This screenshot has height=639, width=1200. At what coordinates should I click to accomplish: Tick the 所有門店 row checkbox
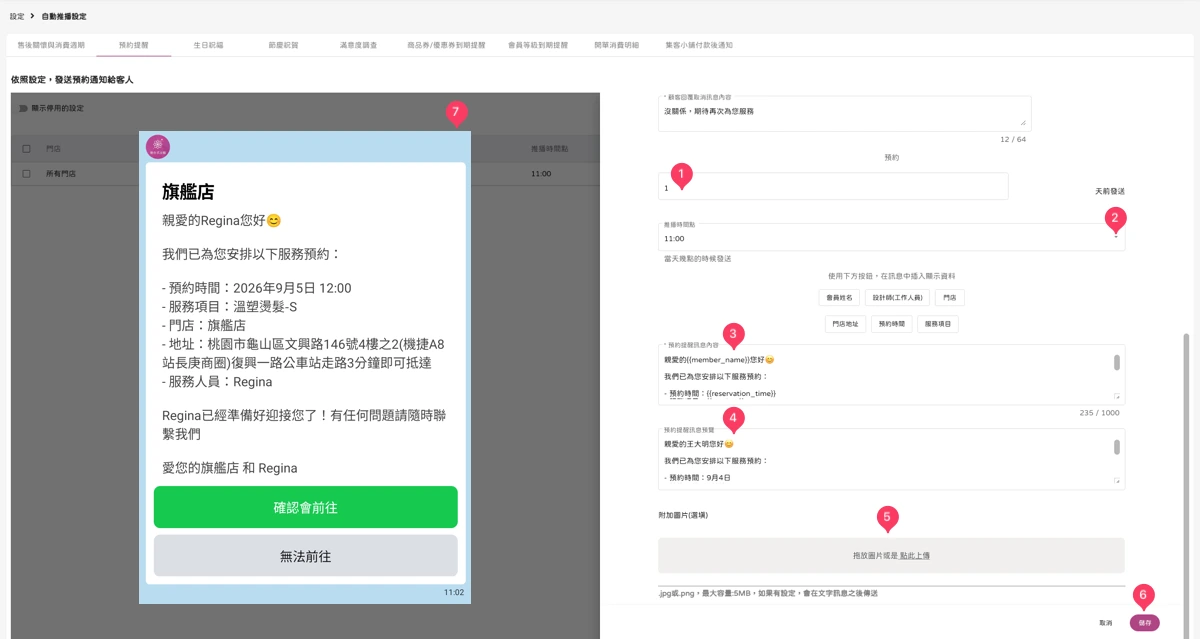[x=26, y=173]
